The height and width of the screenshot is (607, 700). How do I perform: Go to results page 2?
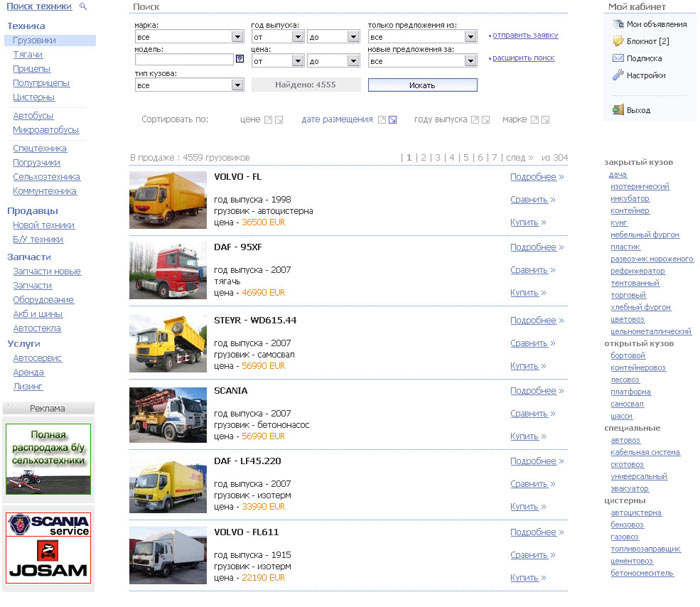pos(422,157)
